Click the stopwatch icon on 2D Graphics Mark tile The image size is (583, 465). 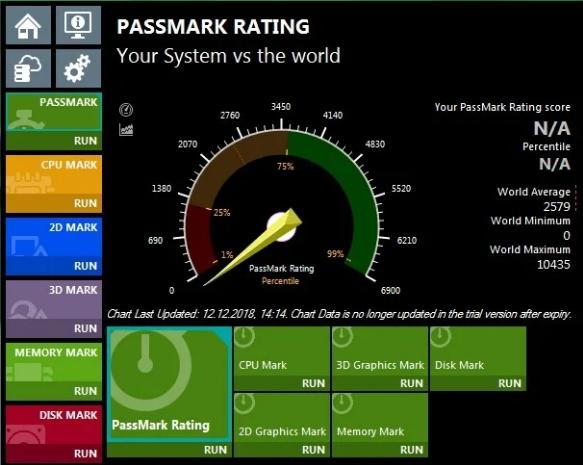coord(244,403)
